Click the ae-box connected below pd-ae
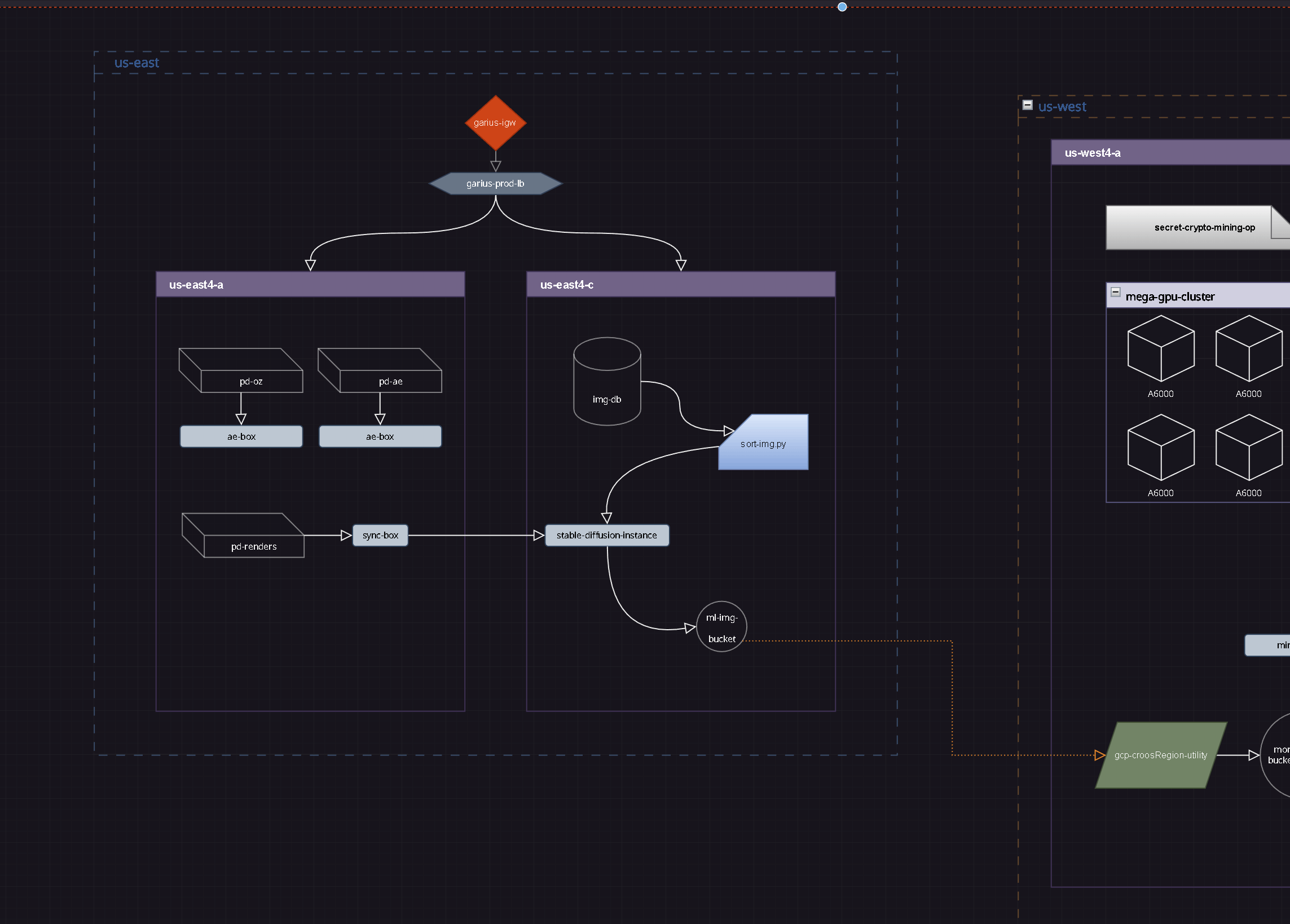Image resolution: width=1290 pixels, height=924 pixels. (380, 437)
